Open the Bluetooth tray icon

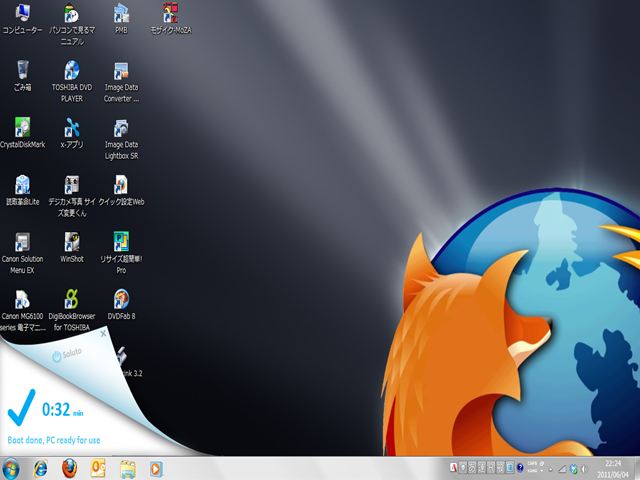point(573,469)
